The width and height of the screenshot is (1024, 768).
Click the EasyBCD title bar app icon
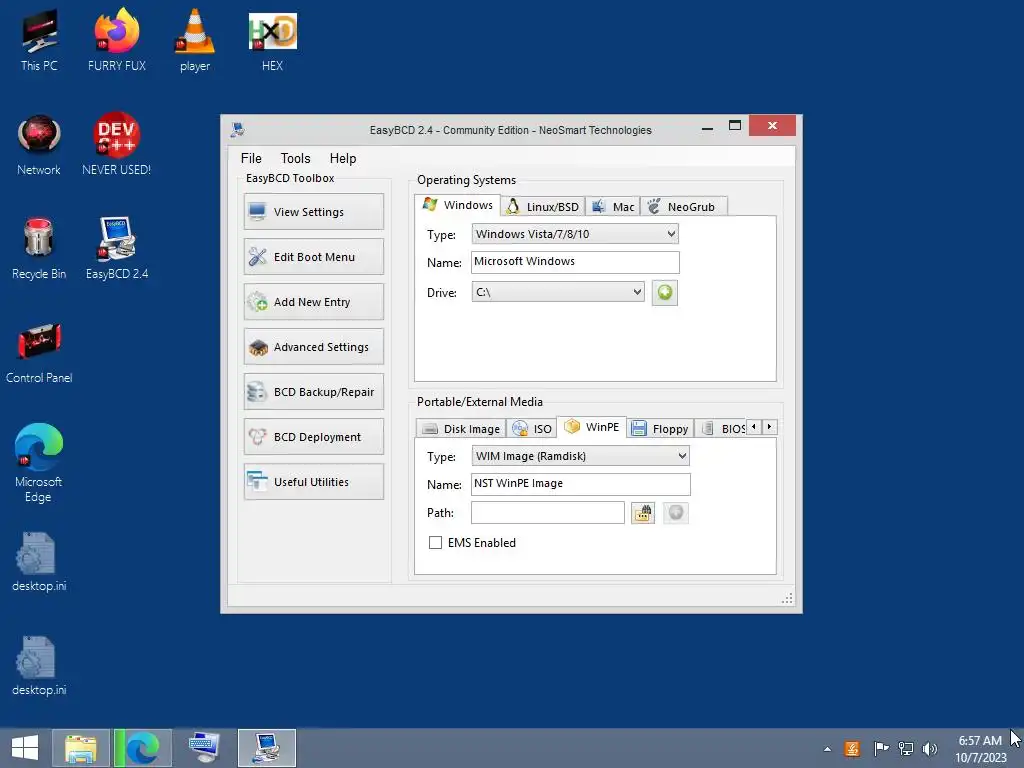click(238, 129)
